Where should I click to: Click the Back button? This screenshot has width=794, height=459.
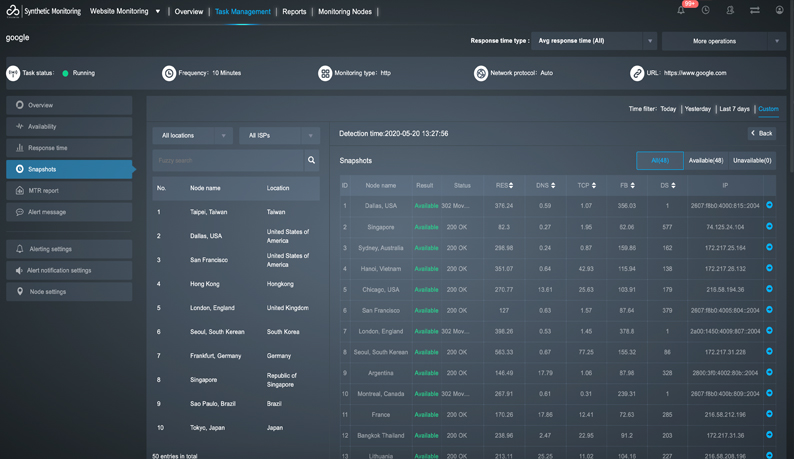coord(762,133)
